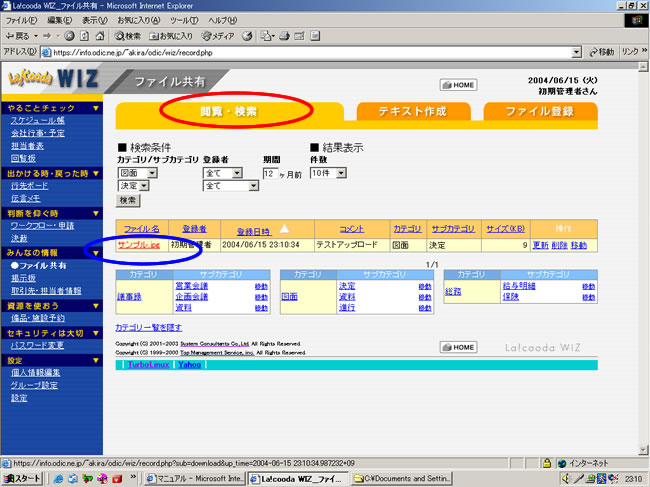Click the browser Search (検索) toolbar icon
Image resolution: width=650 pixels, height=487 pixels.
coord(134,35)
